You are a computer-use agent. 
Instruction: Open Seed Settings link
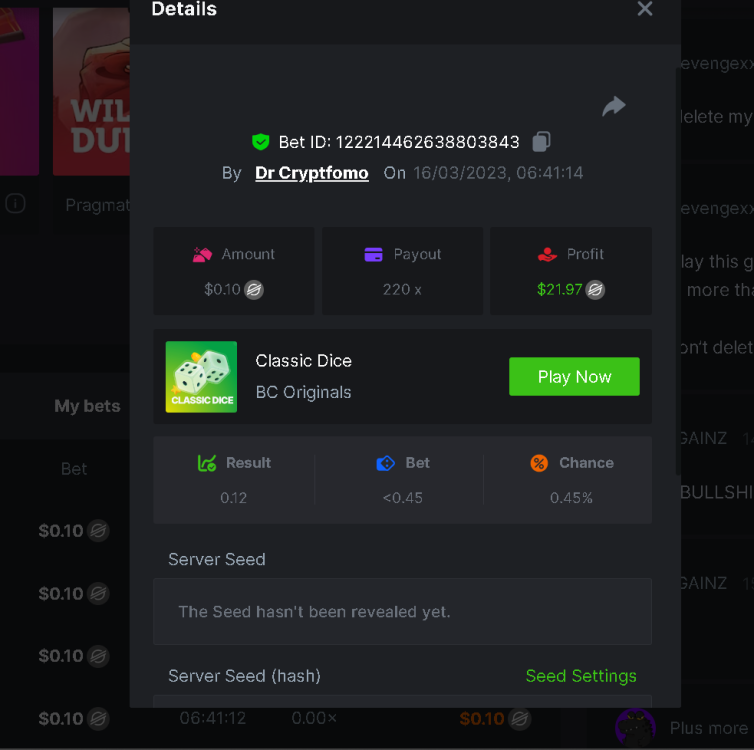(x=581, y=676)
